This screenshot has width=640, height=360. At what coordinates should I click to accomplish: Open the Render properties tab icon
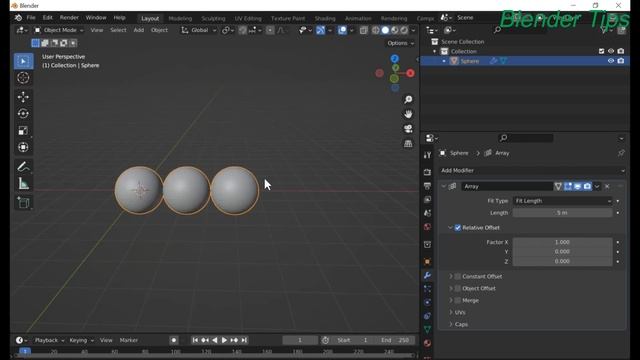427,172
